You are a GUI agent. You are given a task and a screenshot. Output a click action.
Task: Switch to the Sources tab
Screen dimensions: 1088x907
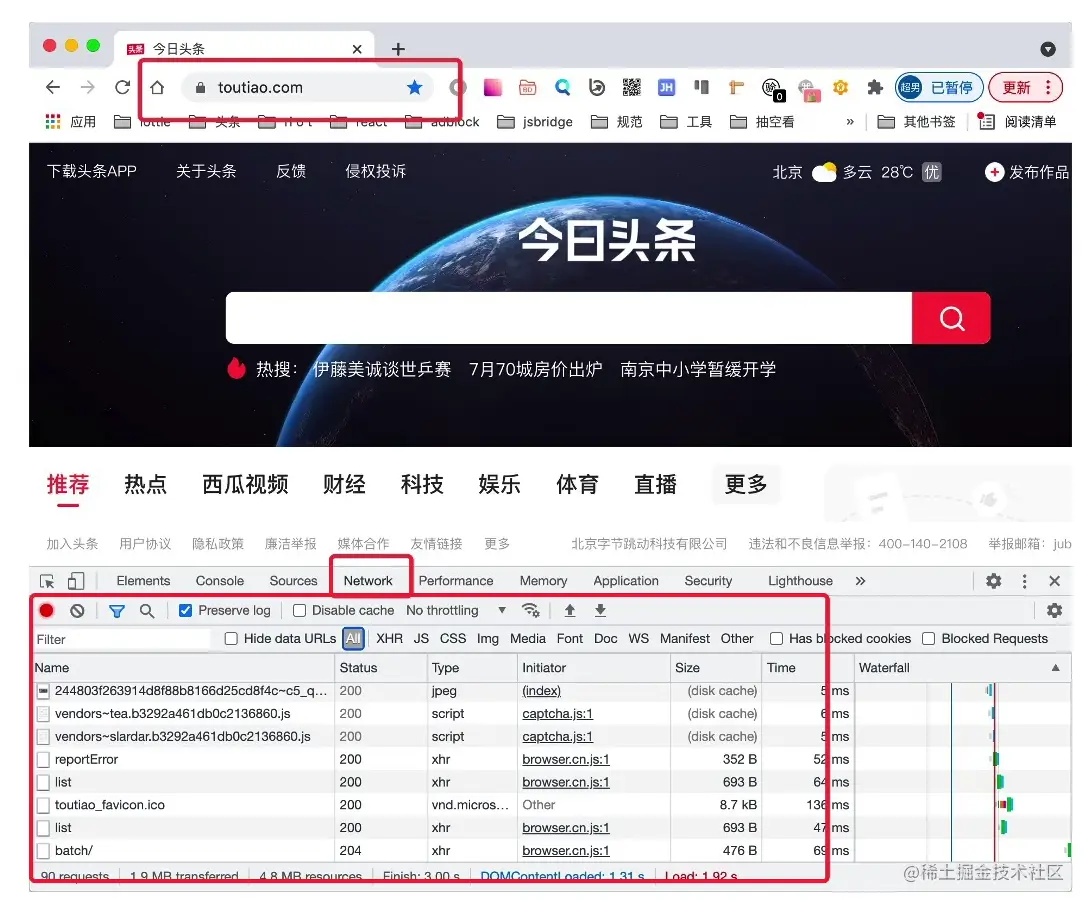point(293,581)
